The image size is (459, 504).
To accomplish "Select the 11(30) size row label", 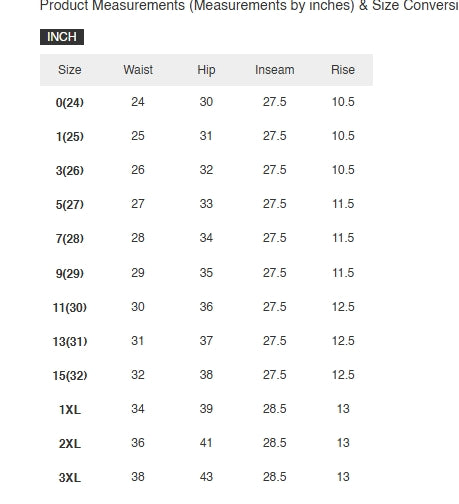I will (70, 307).
